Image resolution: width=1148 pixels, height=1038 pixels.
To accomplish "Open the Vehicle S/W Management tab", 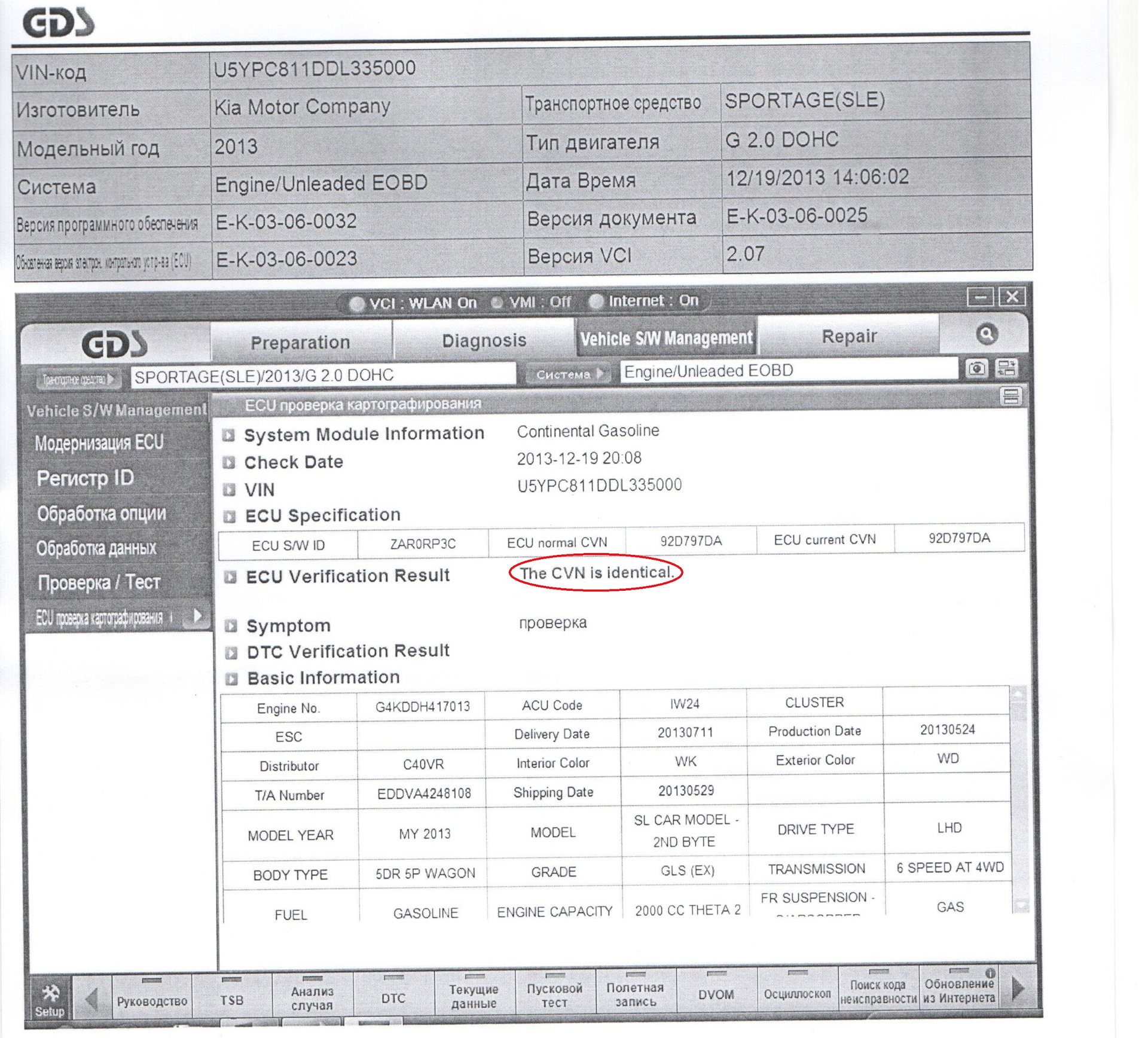I will 666,338.
